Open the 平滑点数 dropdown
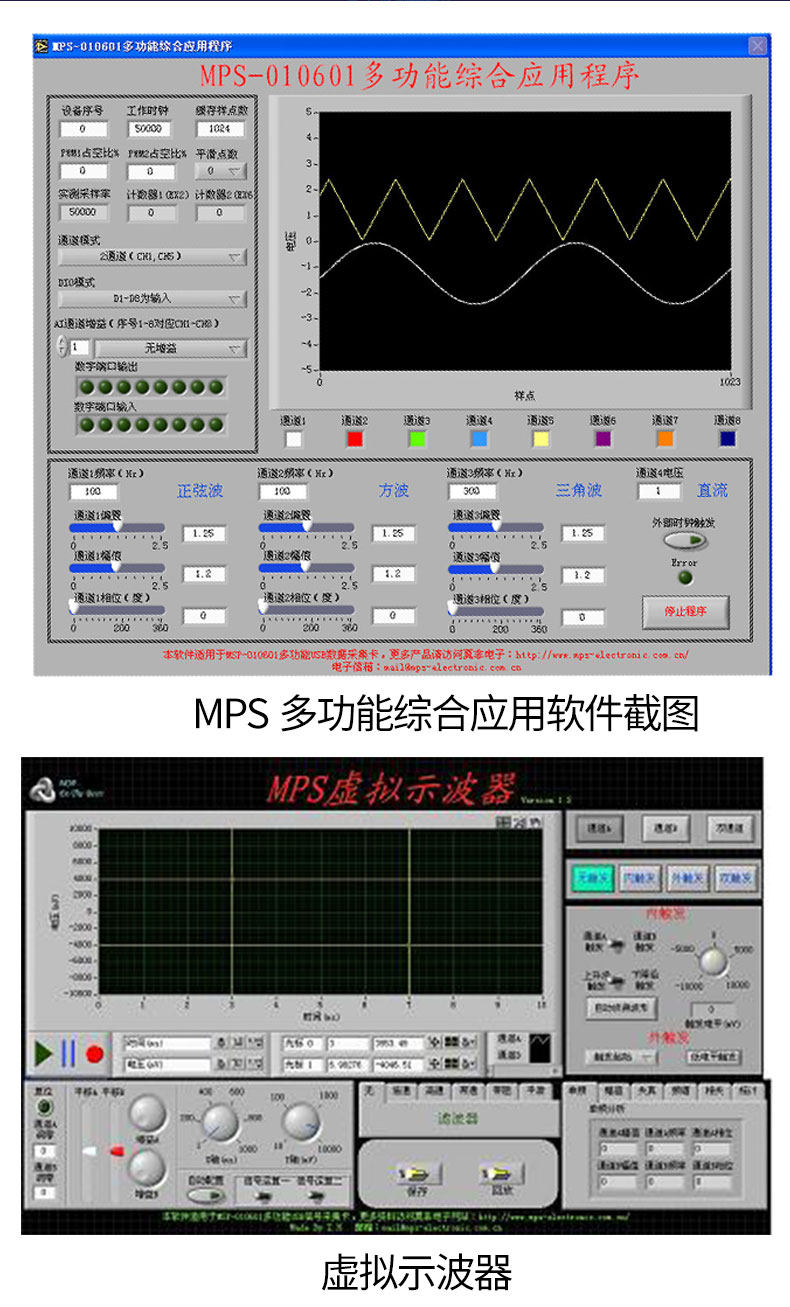 pyautogui.click(x=220, y=171)
